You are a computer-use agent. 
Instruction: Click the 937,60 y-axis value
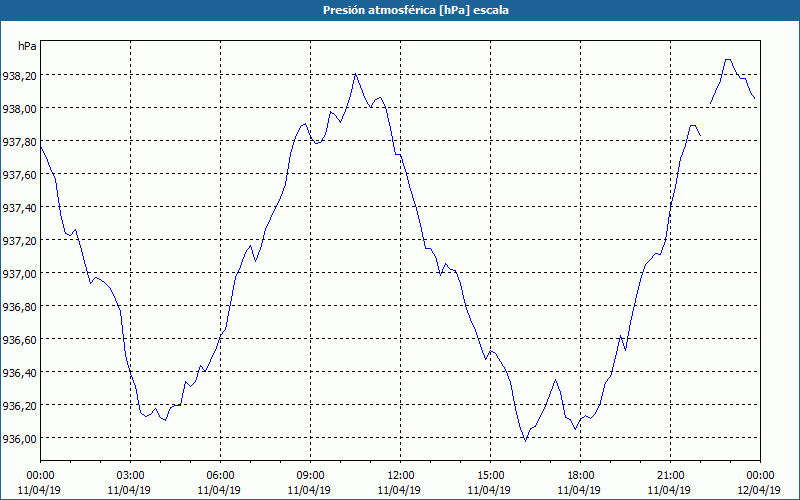[x=19, y=174]
